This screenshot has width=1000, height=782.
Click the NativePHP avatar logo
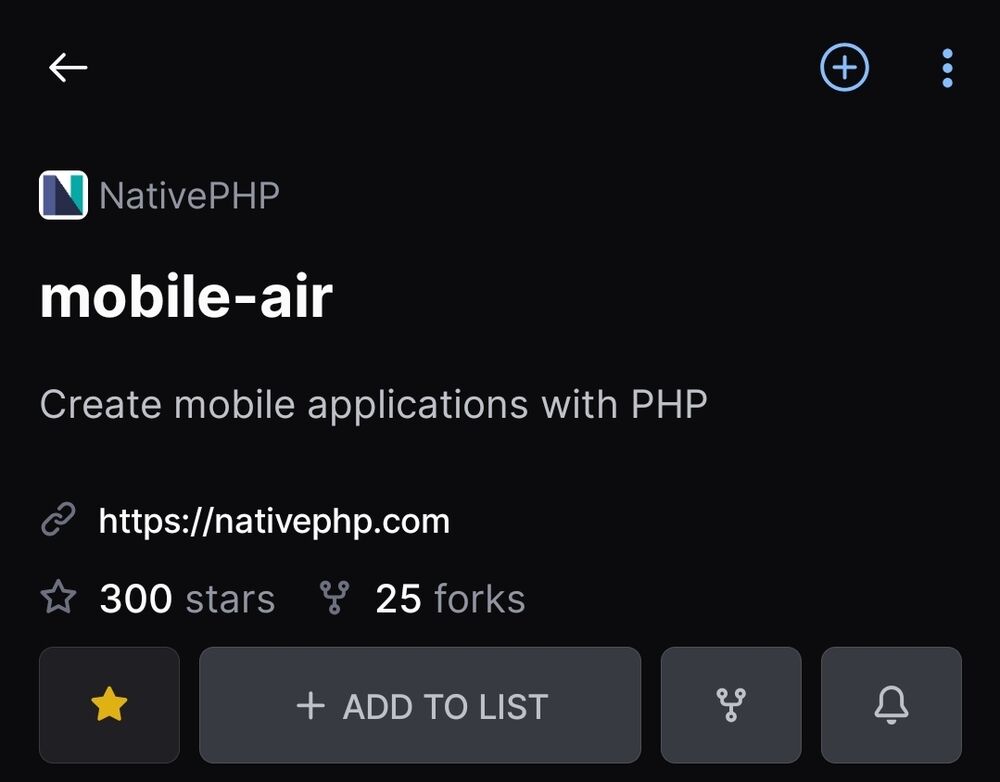(x=63, y=195)
